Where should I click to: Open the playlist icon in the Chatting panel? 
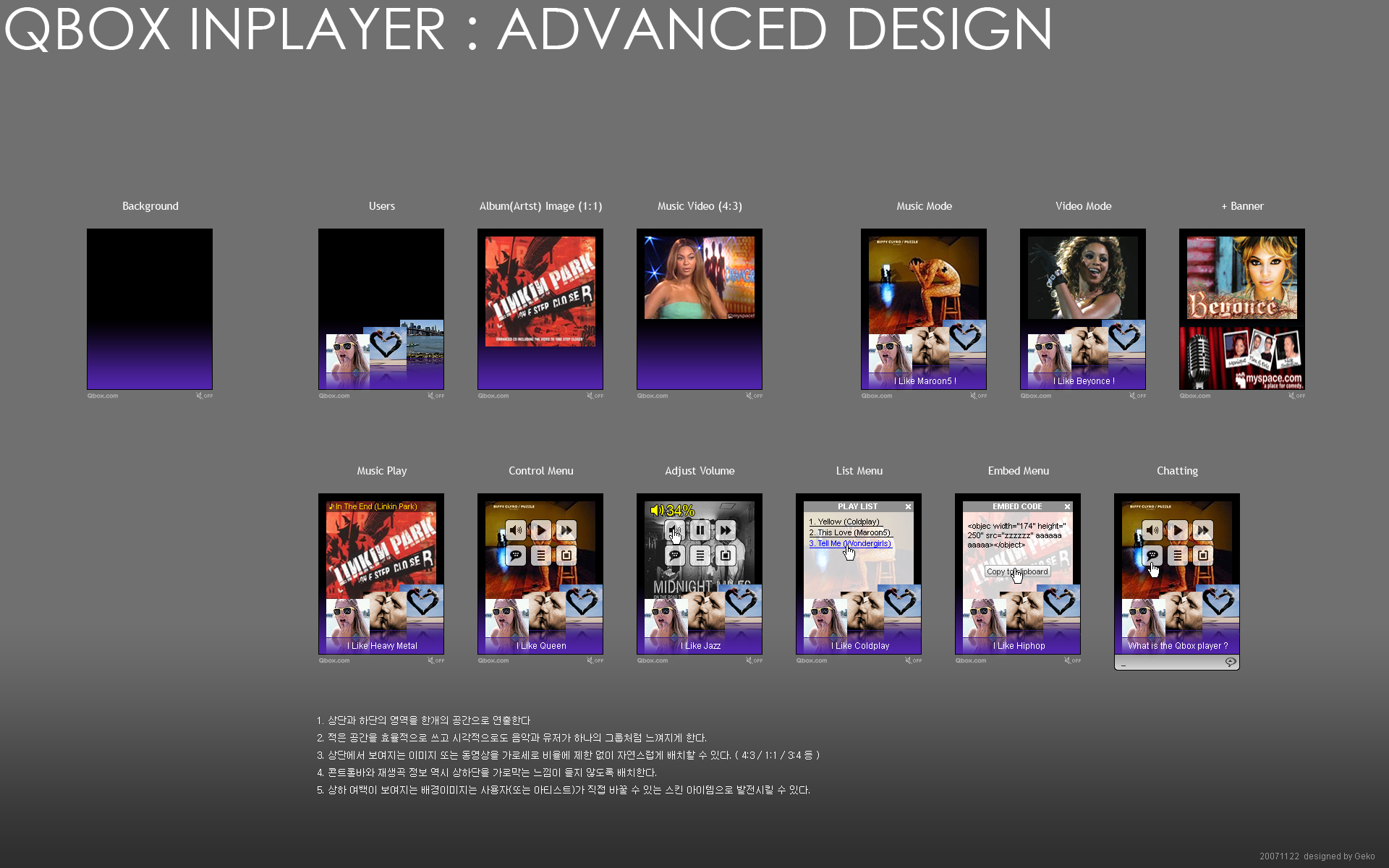(1178, 556)
